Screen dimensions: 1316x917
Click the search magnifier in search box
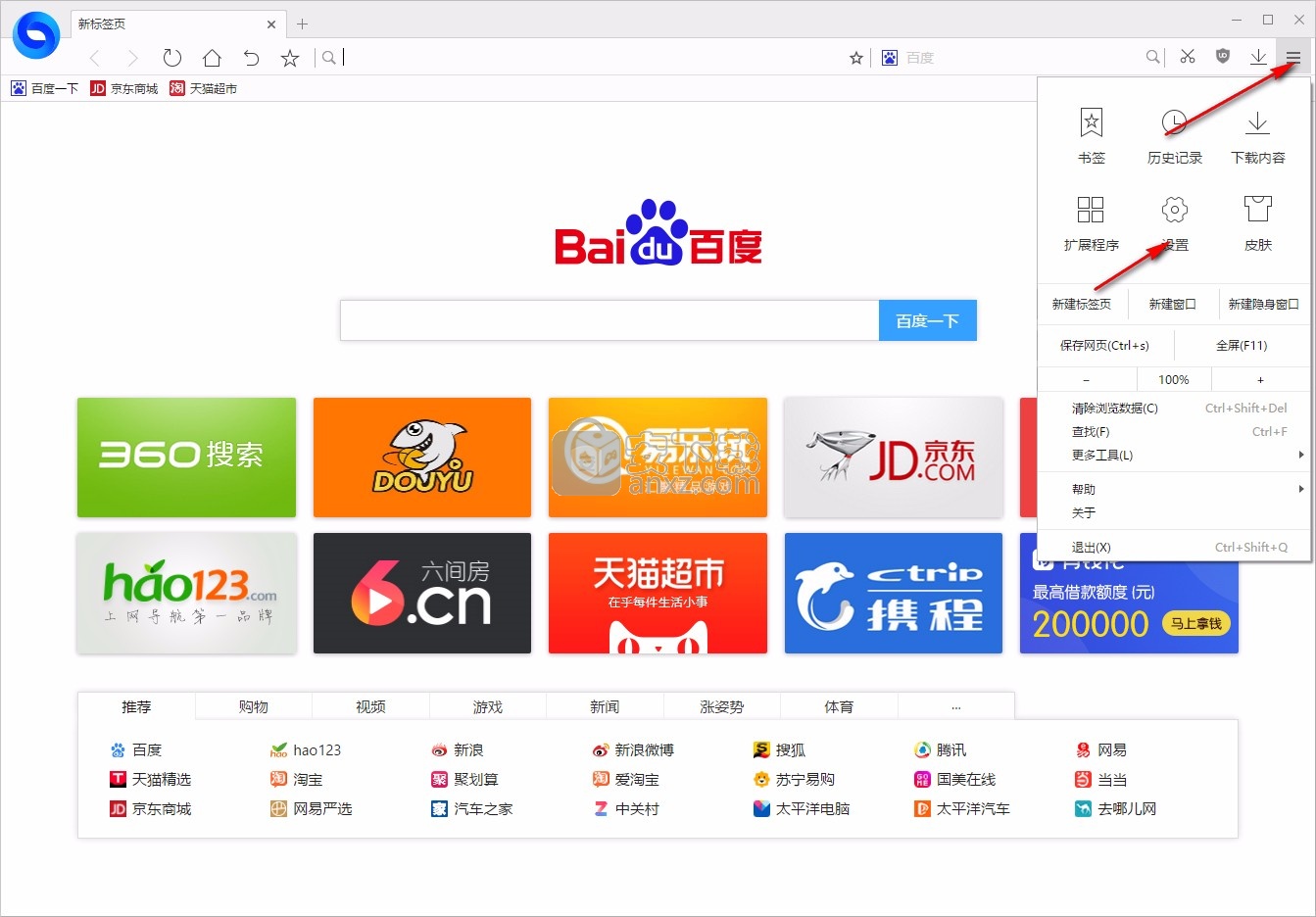pos(1153,58)
